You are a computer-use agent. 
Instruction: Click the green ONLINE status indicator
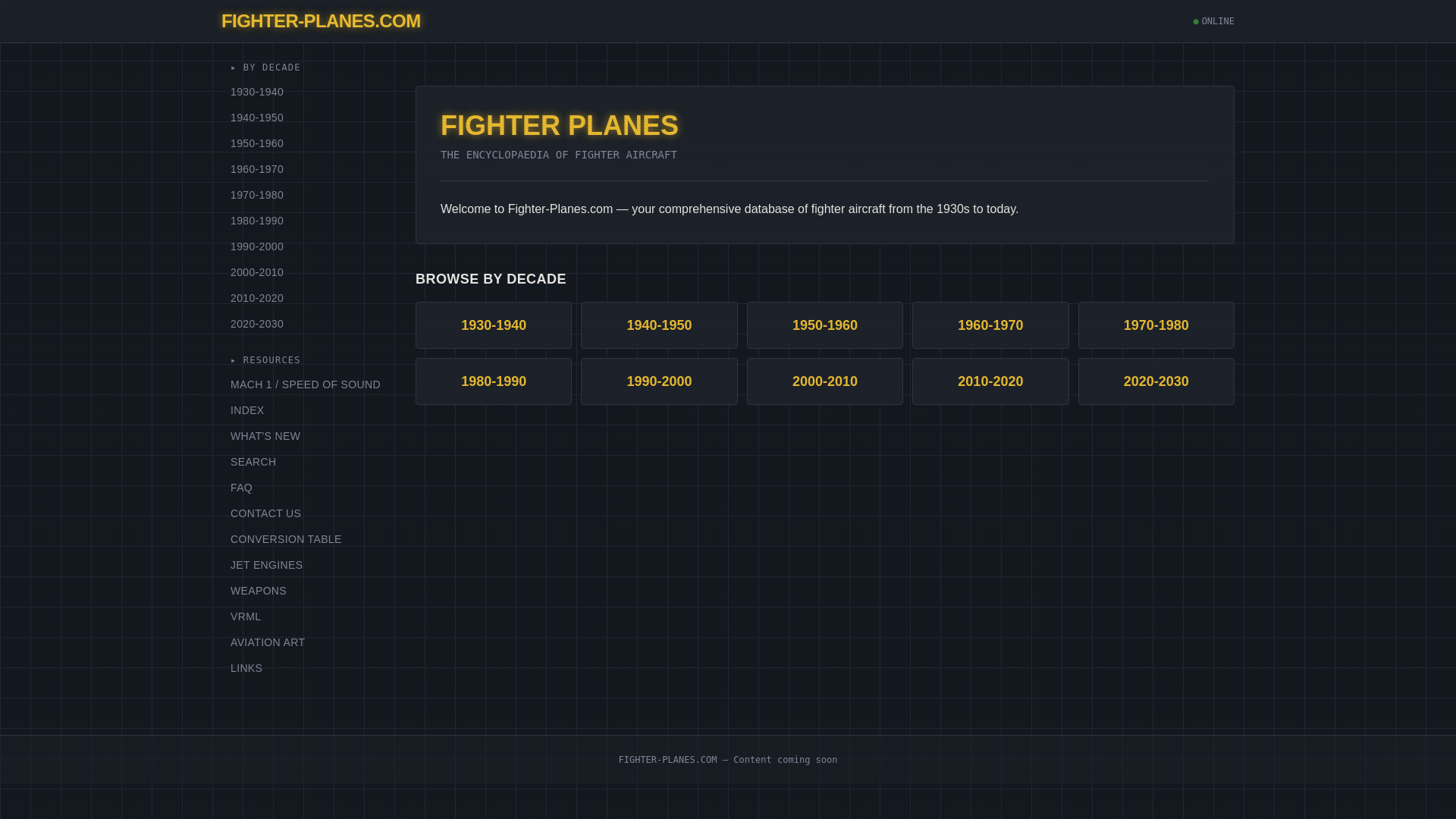pyautogui.click(x=1213, y=21)
